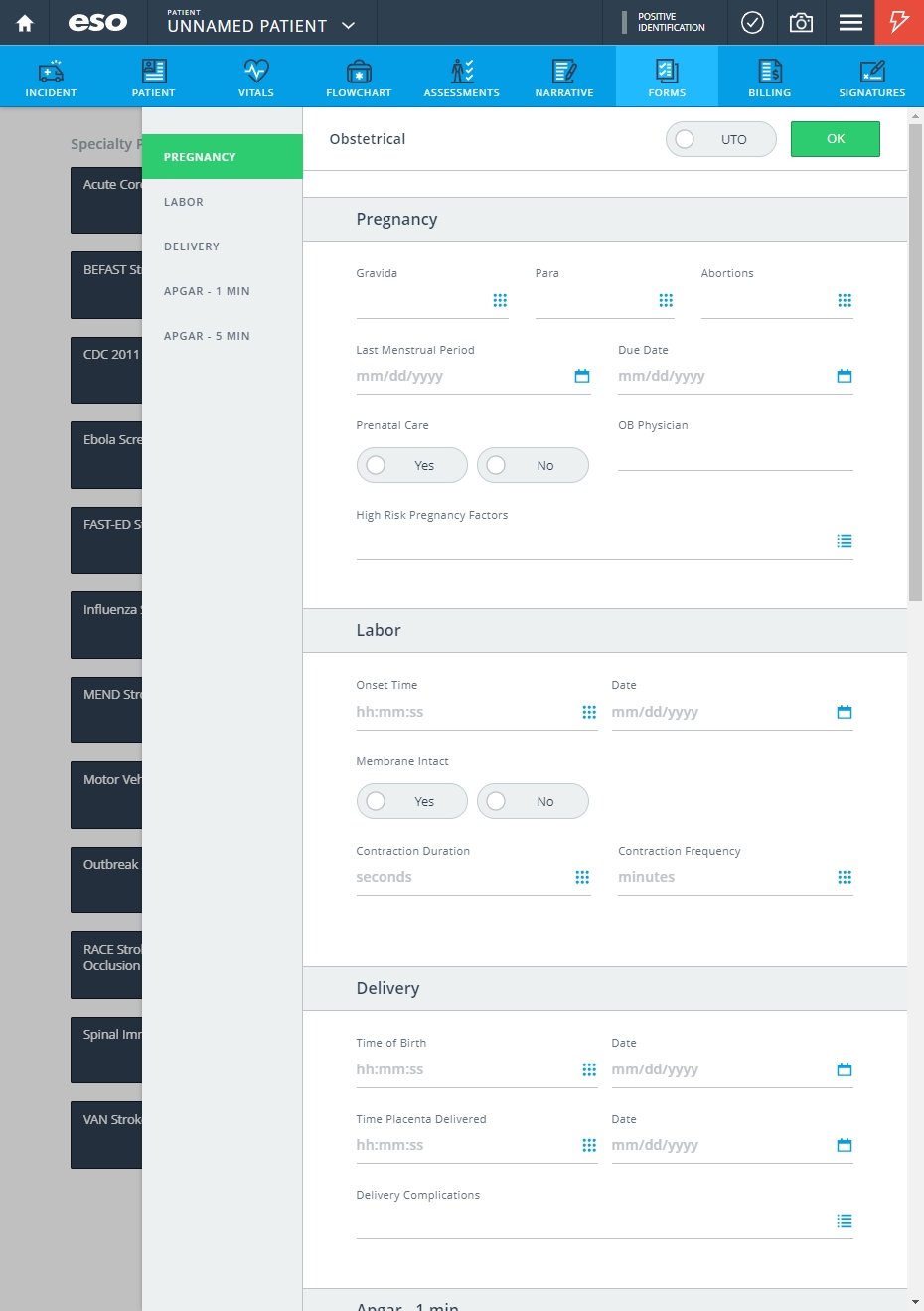Click the vertical scrollbar thumb
This screenshot has height=1311, width=924.
pos(916,363)
